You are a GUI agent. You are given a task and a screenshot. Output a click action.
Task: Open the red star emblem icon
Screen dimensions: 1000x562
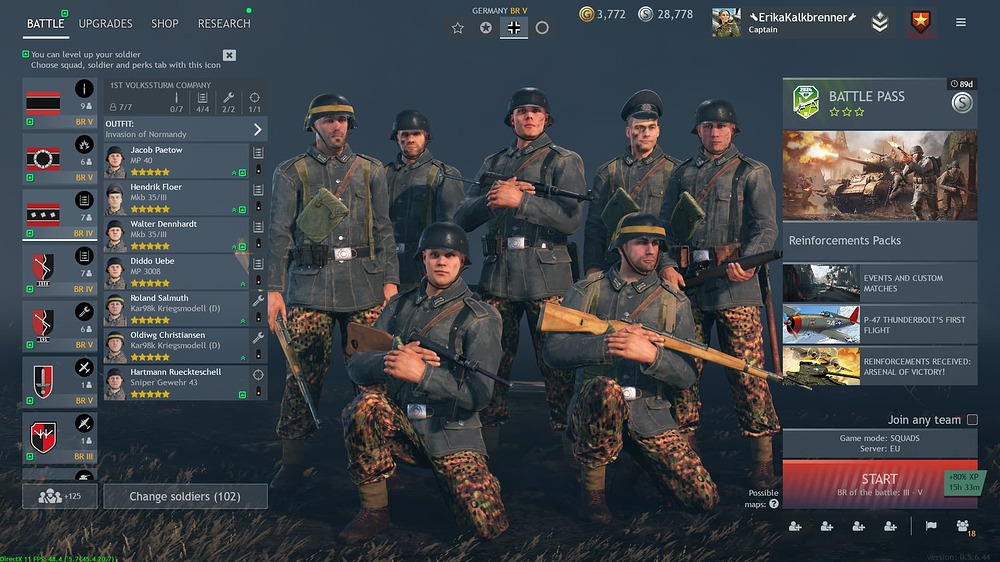(920, 22)
